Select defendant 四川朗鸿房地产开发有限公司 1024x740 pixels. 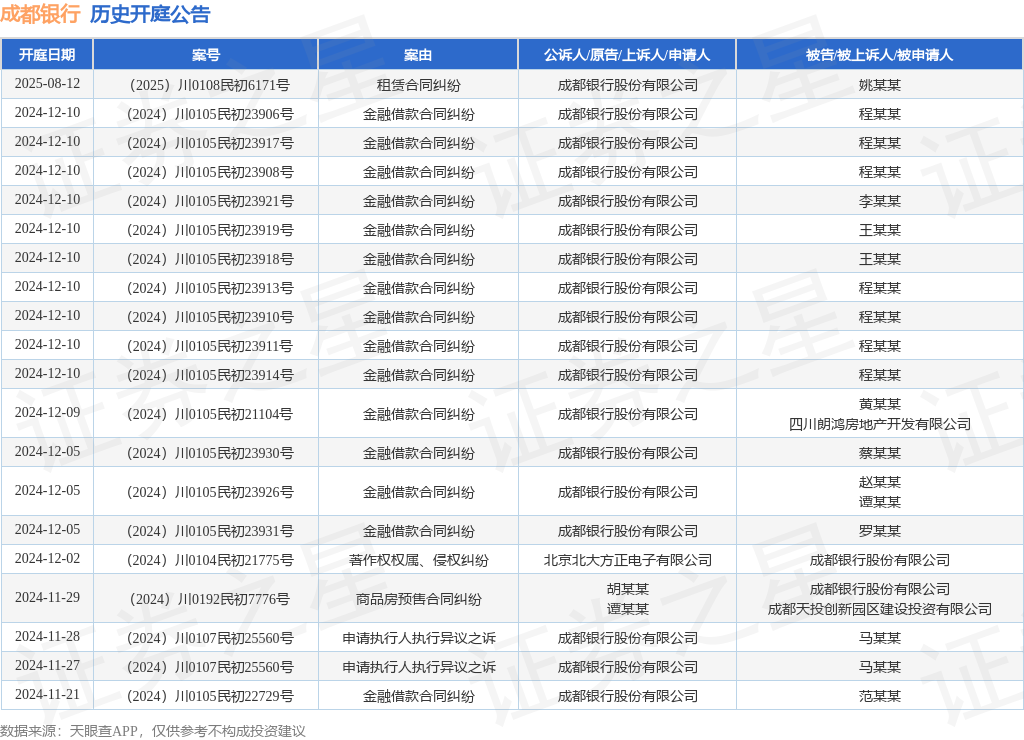[x=880, y=425]
